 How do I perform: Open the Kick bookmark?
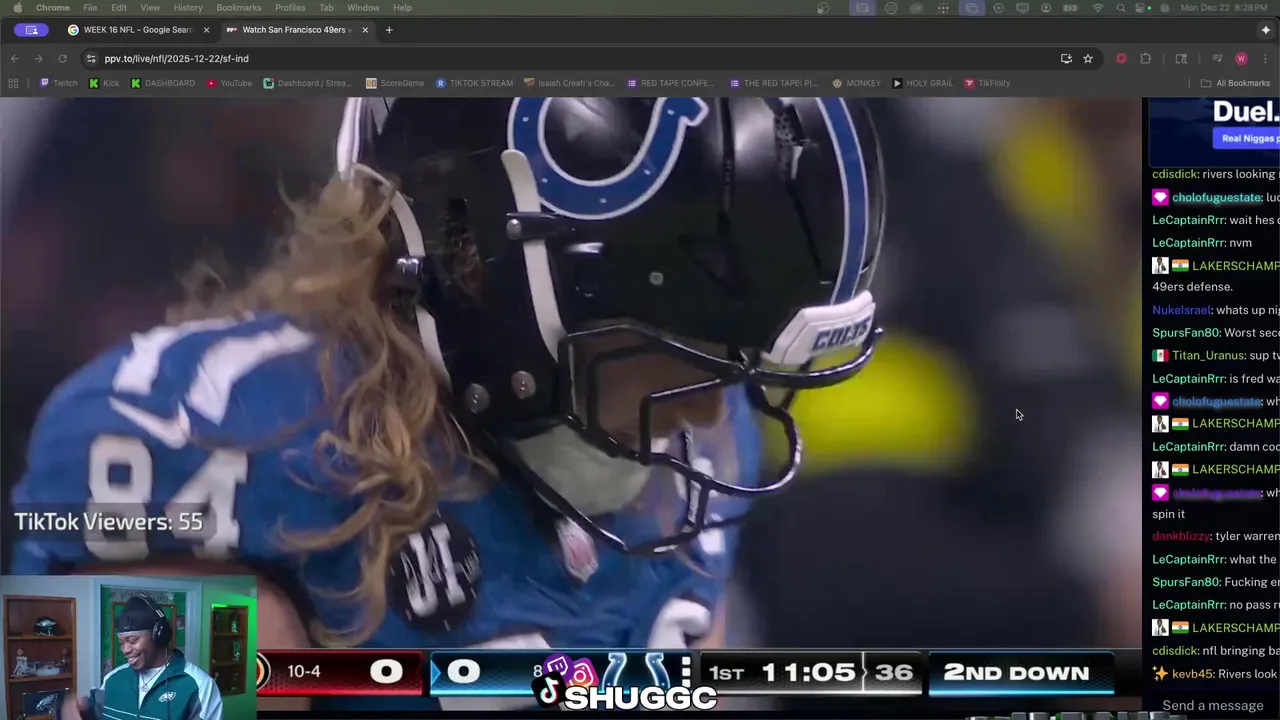coord(104,83)
